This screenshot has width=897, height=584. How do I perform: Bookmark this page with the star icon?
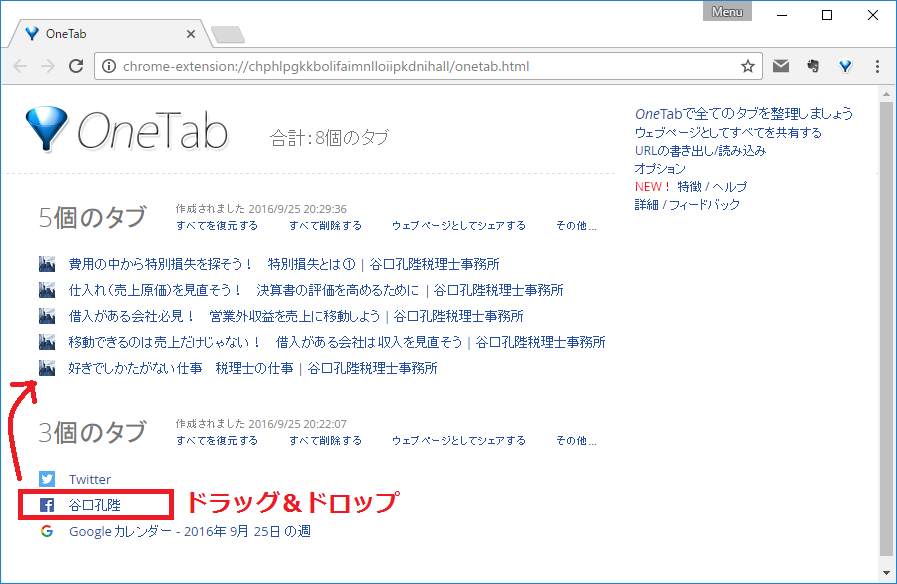(747, 67)
